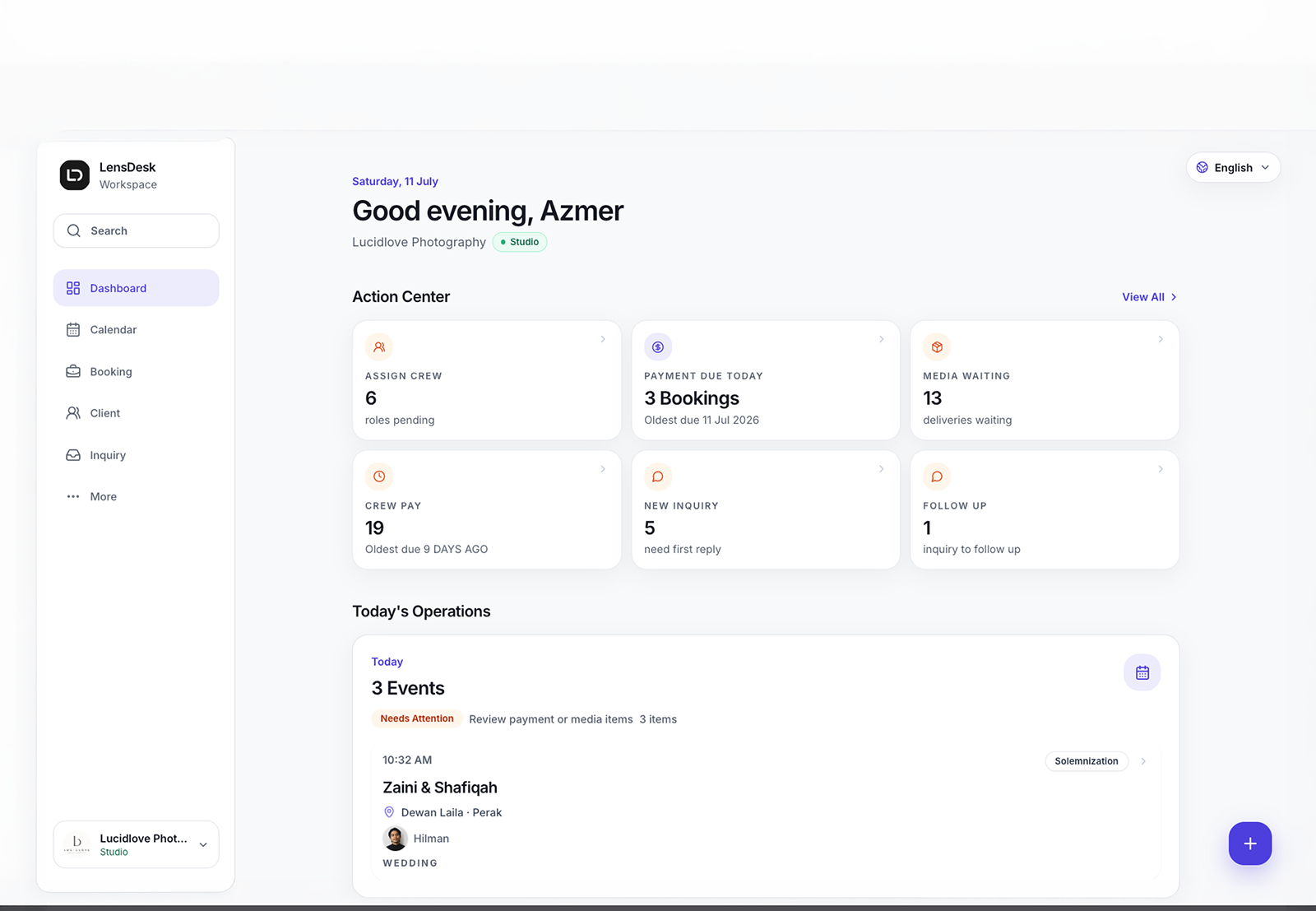This screenshot has height=911, width=1316.
Task: Click the Needs Attention badge
Action: [417, 718]
